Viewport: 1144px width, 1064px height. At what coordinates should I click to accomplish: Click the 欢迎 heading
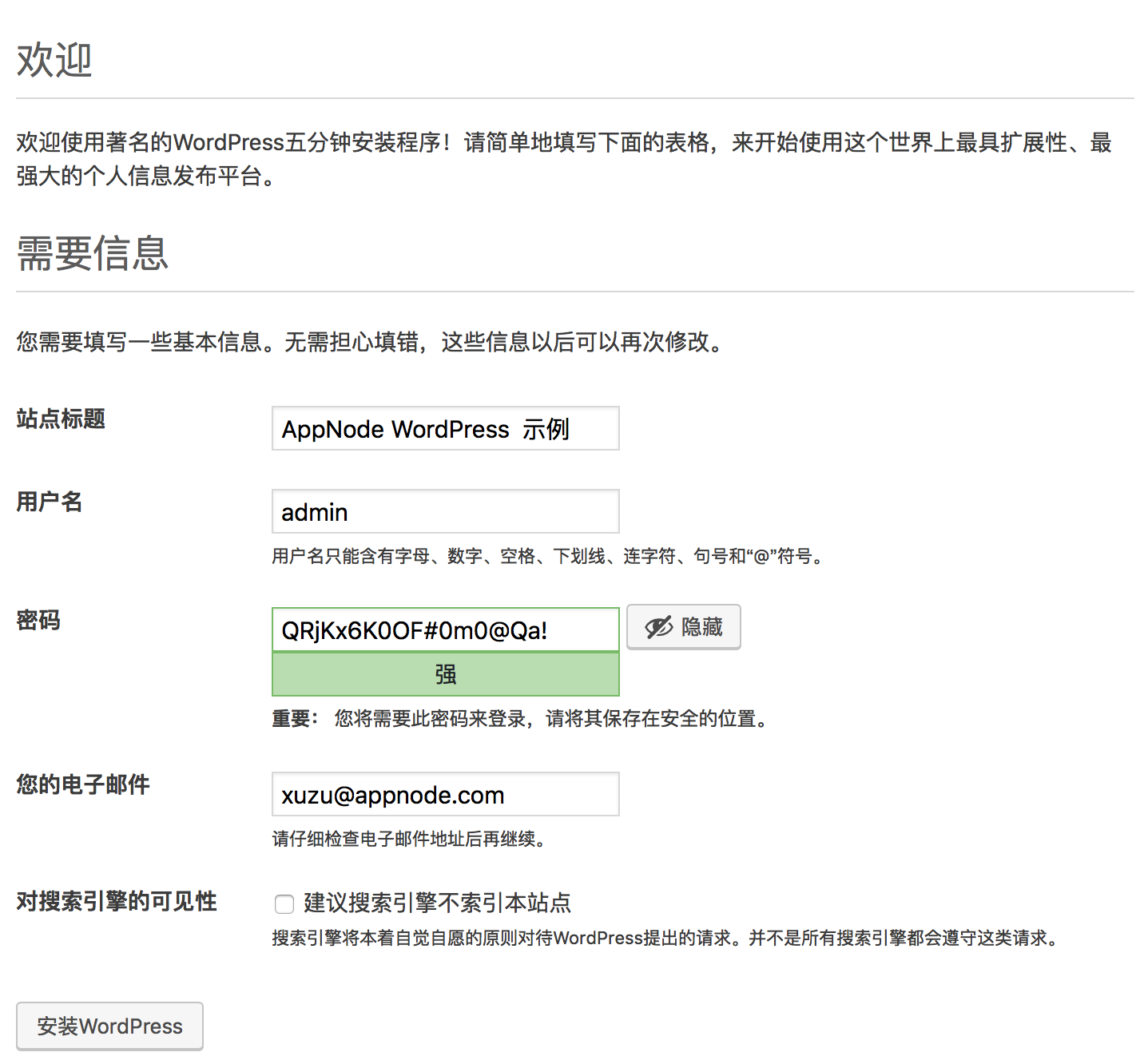coord(54,60)
